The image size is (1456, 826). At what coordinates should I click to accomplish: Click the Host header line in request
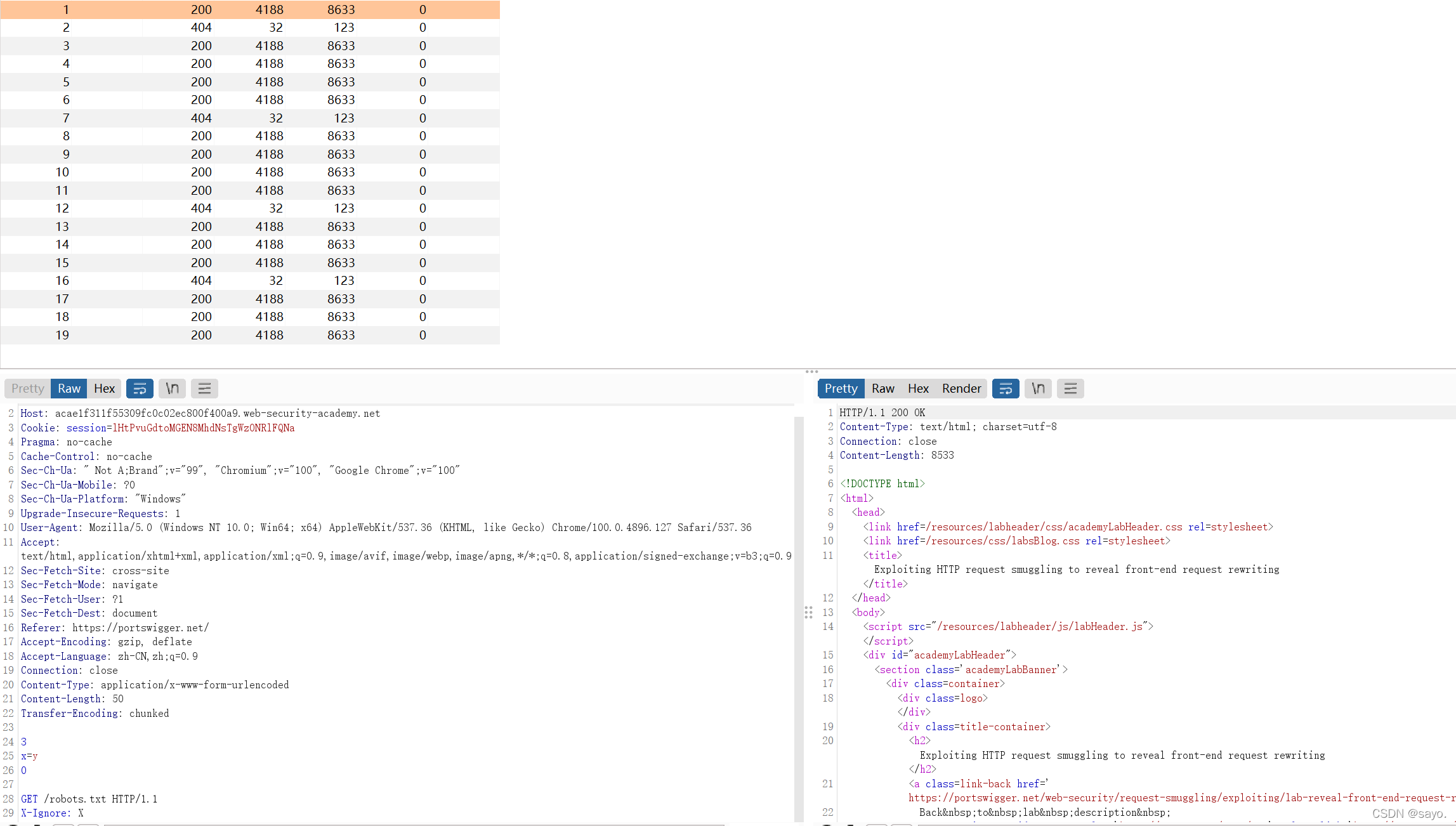(200, 413)
